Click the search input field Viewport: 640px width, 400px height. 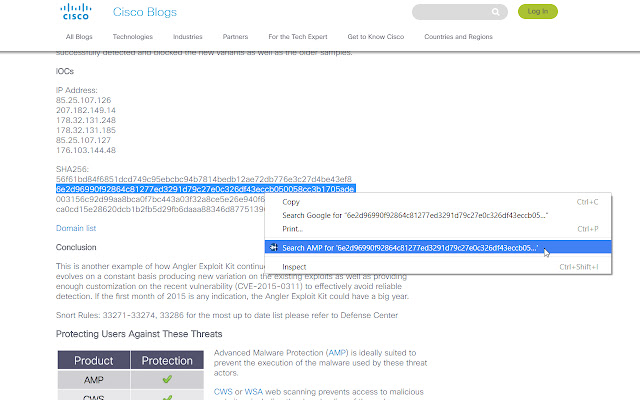tap(460, 12)
